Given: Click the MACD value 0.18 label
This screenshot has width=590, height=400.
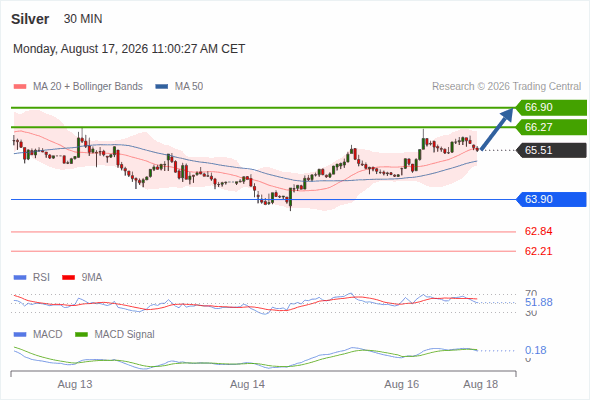Looking at the screenshot, I should tap(535, 350).
